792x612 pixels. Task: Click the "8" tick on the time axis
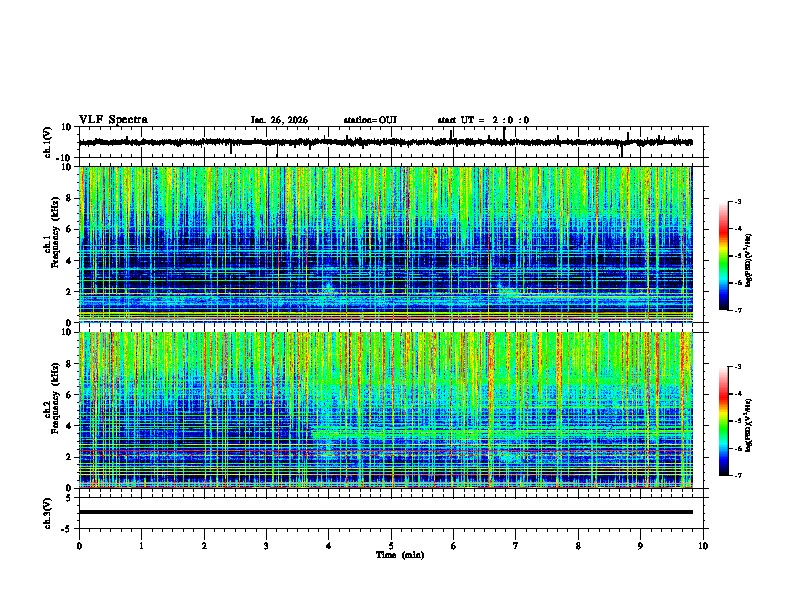[x=578, y=546]
